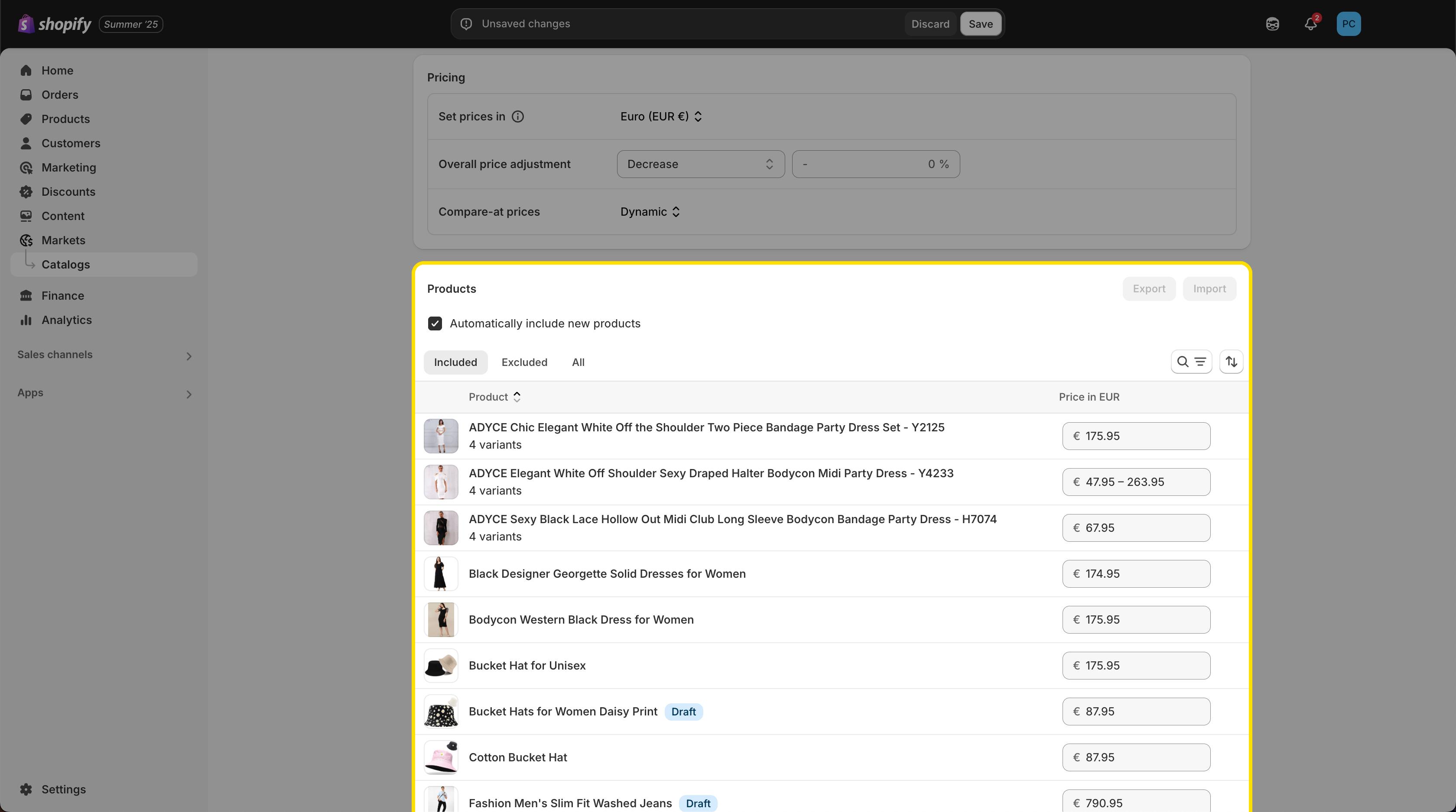Open the sort options button
The width and height of the screenshot is (1456, 812).
point(1232,362)
